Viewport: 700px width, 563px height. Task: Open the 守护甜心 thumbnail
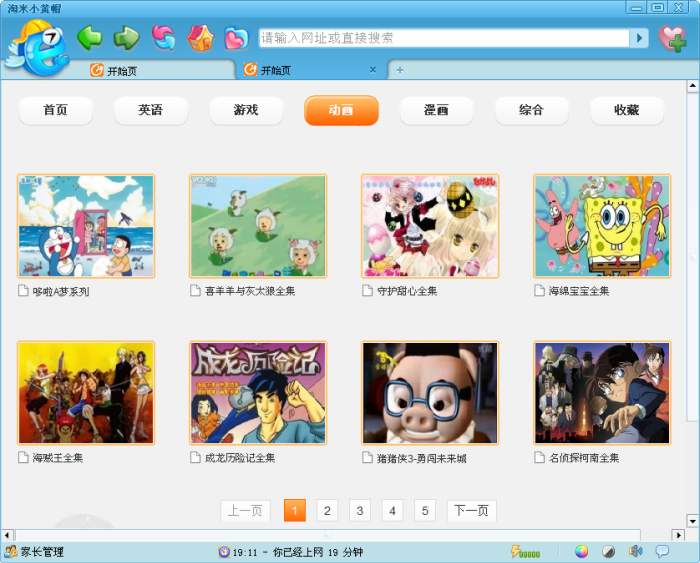pyautogui.click(x=430, y=226)
